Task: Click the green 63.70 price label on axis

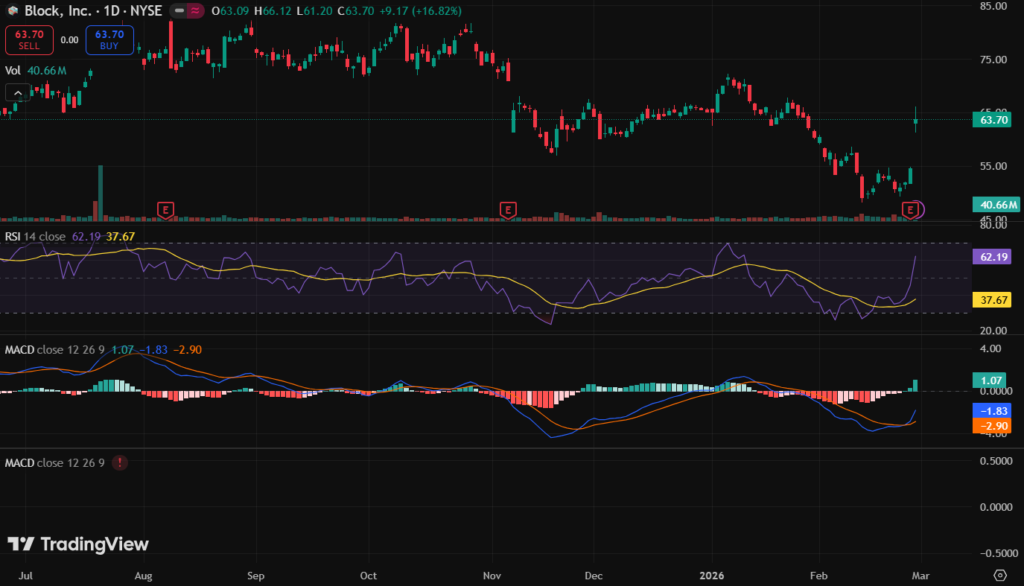Action: [993, 120]
